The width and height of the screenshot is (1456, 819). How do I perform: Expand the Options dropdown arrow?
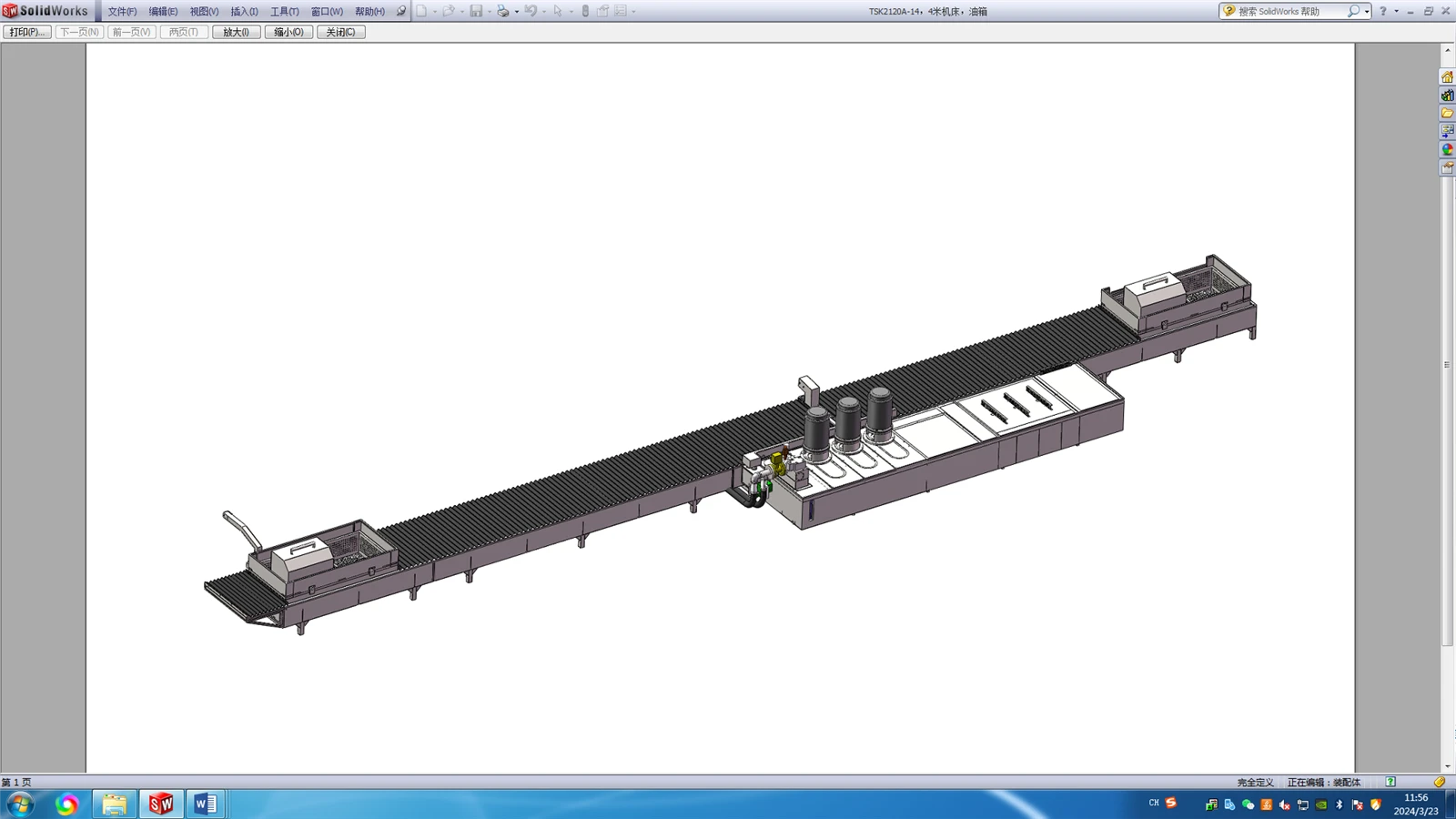(633, 12)
